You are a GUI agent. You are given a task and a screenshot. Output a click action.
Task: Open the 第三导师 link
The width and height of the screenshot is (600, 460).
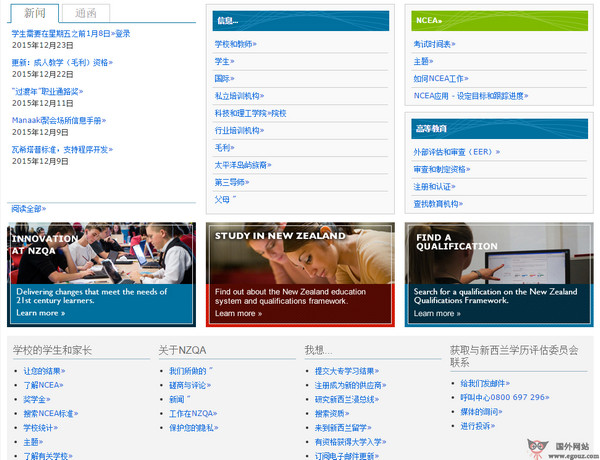232,183
